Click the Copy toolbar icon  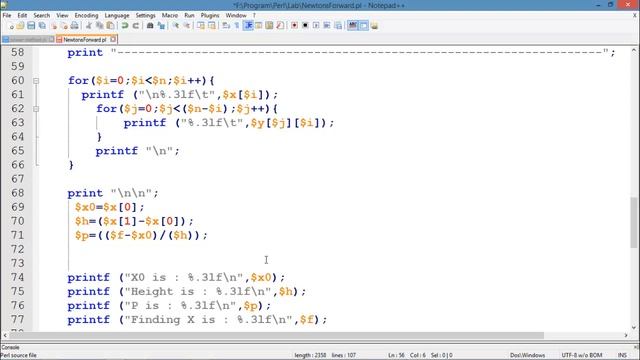(x=99, y=26)
